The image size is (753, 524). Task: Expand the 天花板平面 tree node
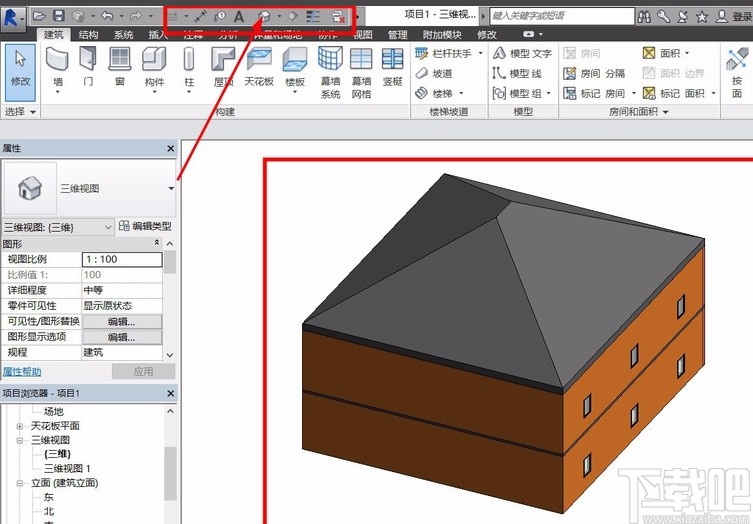[x=19, y=426]
